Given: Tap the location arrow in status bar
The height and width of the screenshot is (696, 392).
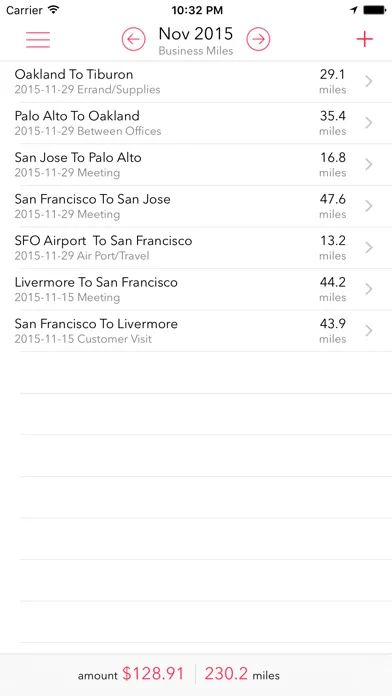Looking at the screenshot, I should [353, 10].
